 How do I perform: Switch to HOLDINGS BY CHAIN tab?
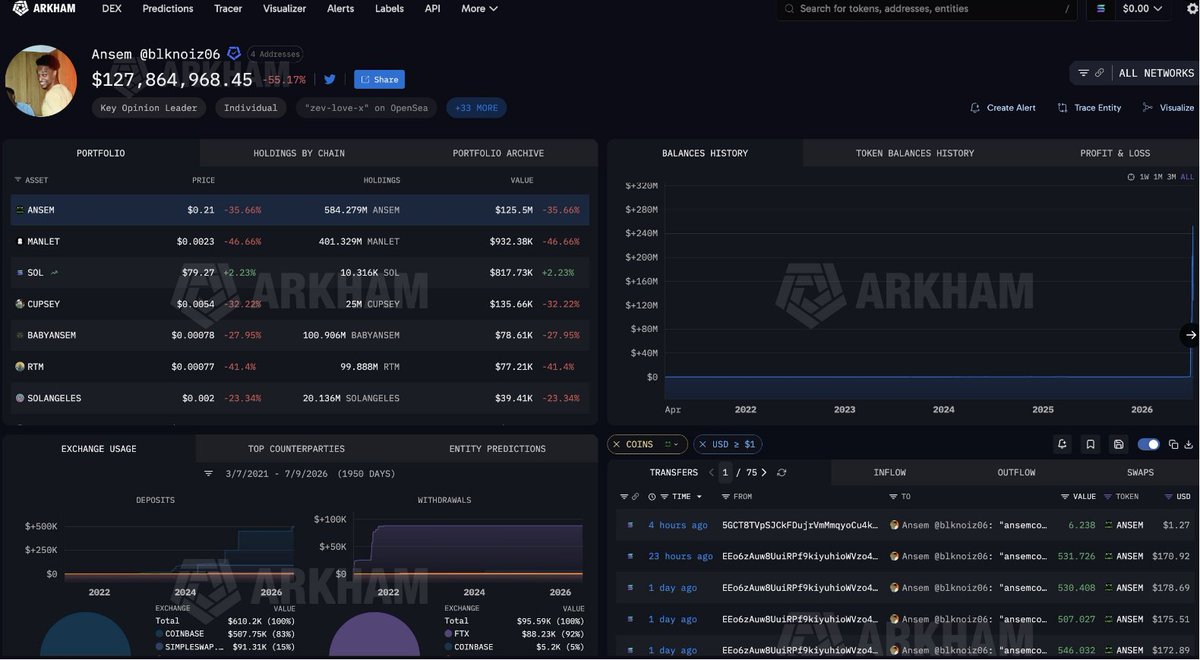click(298, 153)
